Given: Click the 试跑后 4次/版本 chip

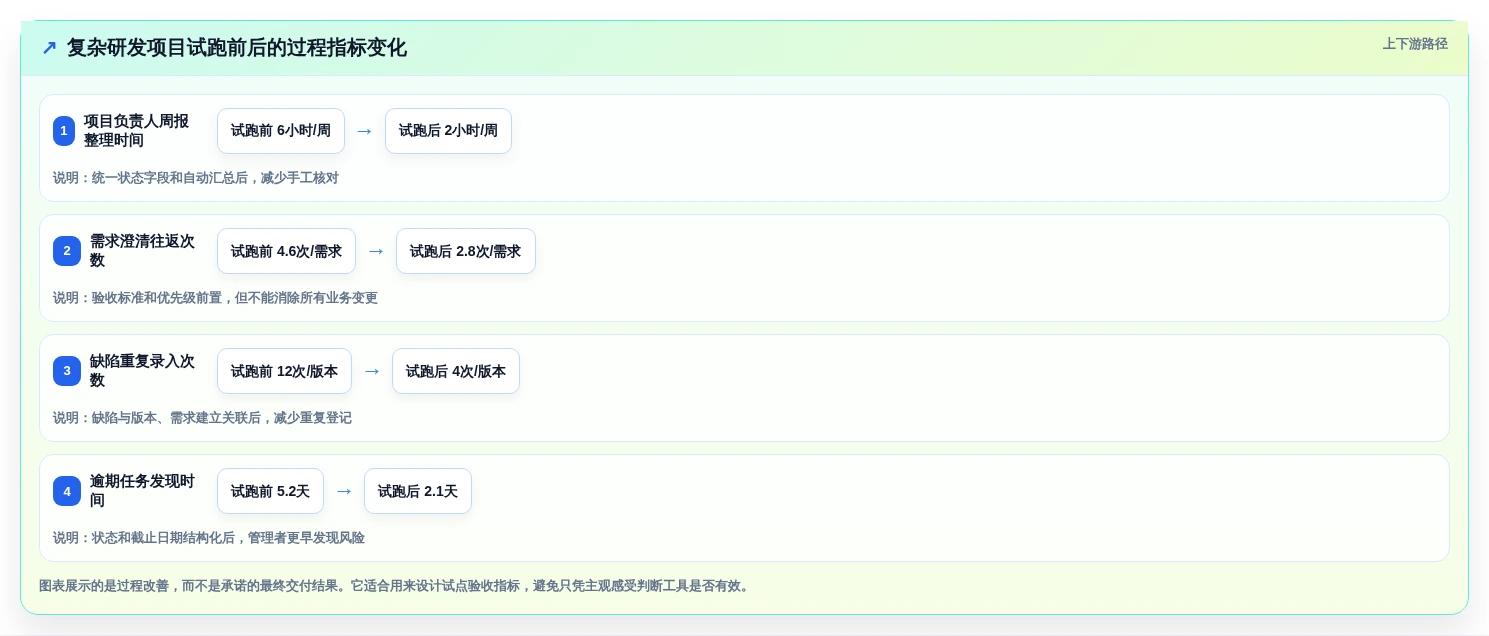Looking at the screenshot, I should tap(456, 371).
